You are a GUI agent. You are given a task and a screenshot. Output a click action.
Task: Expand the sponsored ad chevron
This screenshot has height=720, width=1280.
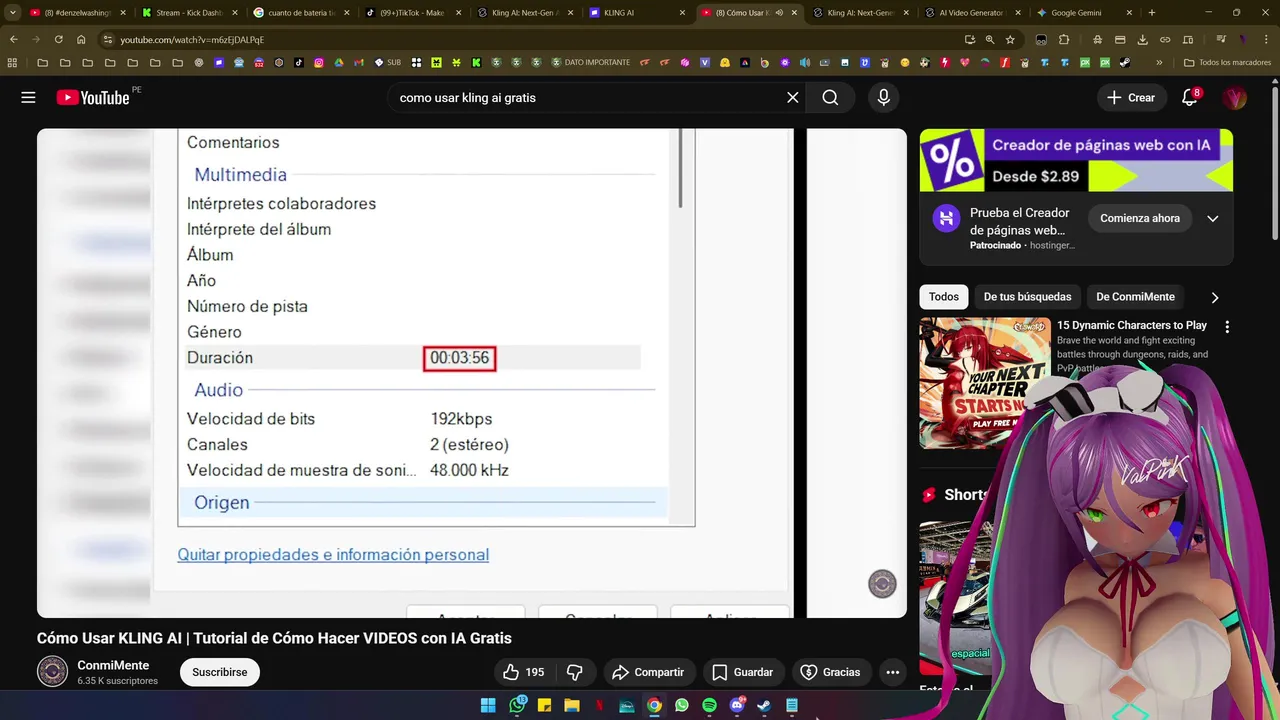(1212, 218)
